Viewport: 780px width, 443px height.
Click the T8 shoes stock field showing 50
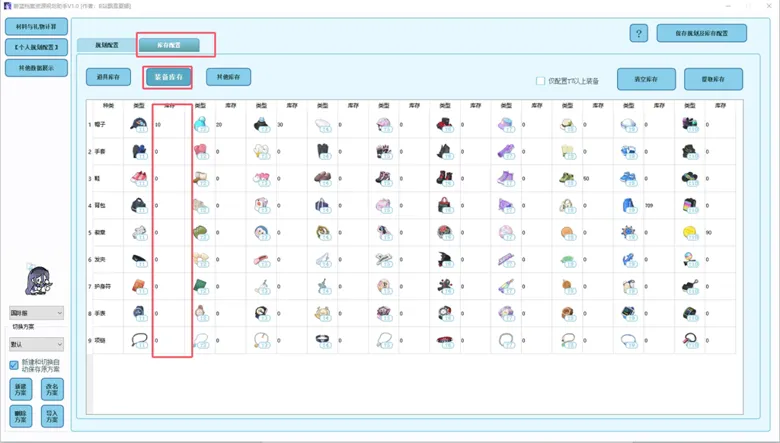pyautogui.click(x=598, y=178)
